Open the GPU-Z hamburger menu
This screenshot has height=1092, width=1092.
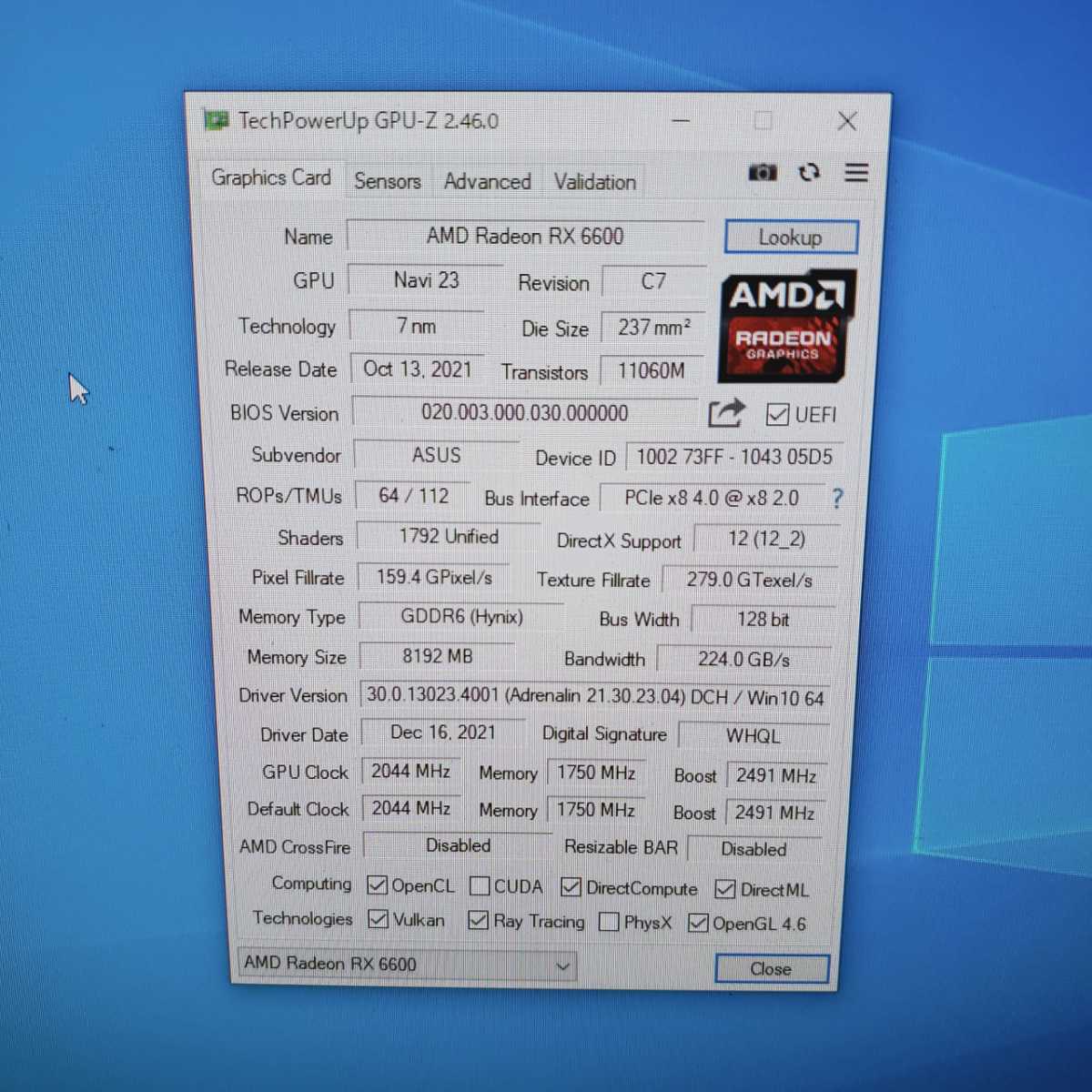pyautogui.click(x=856, y=172)
